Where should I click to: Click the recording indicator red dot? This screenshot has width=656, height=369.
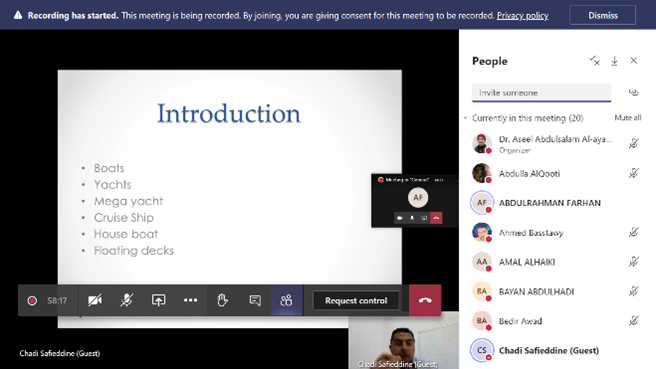32,301
